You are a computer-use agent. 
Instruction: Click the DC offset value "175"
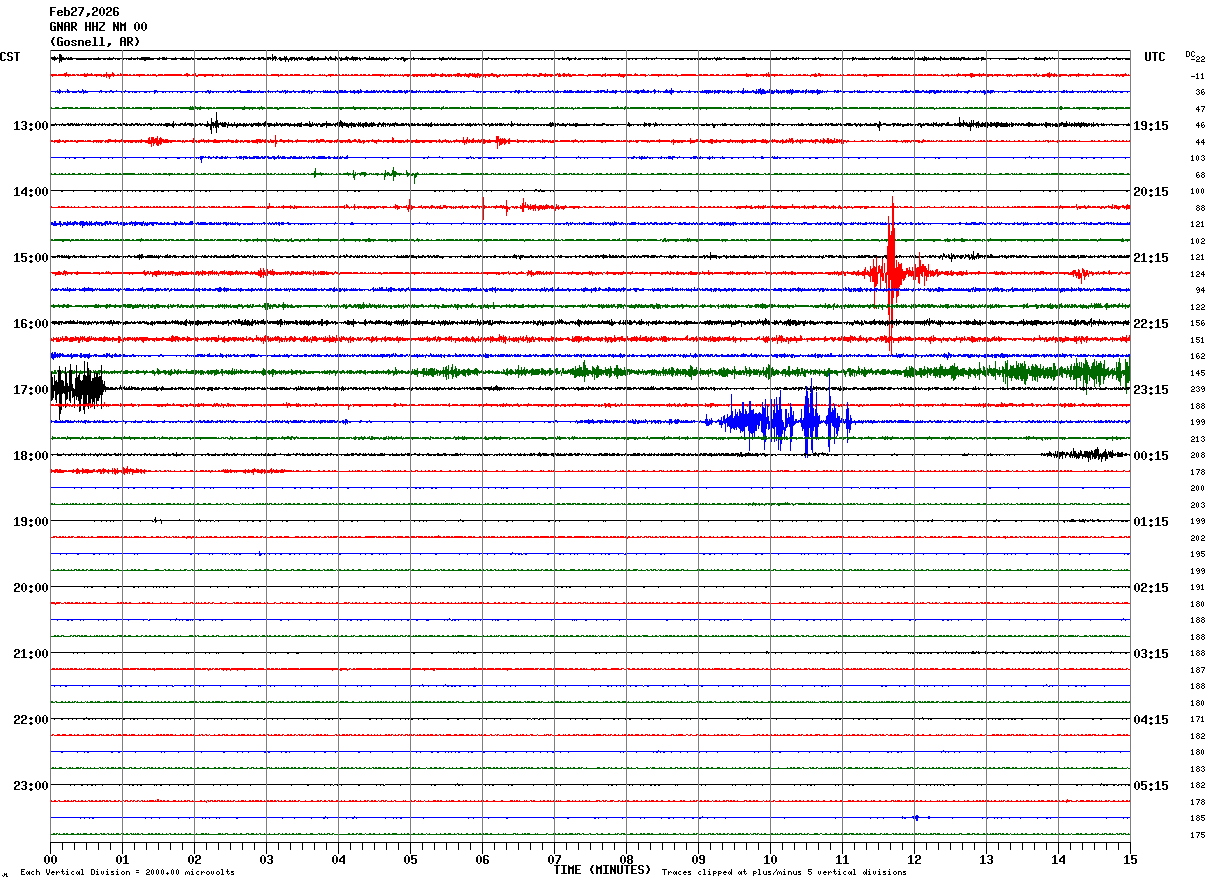coord(1197,835)
